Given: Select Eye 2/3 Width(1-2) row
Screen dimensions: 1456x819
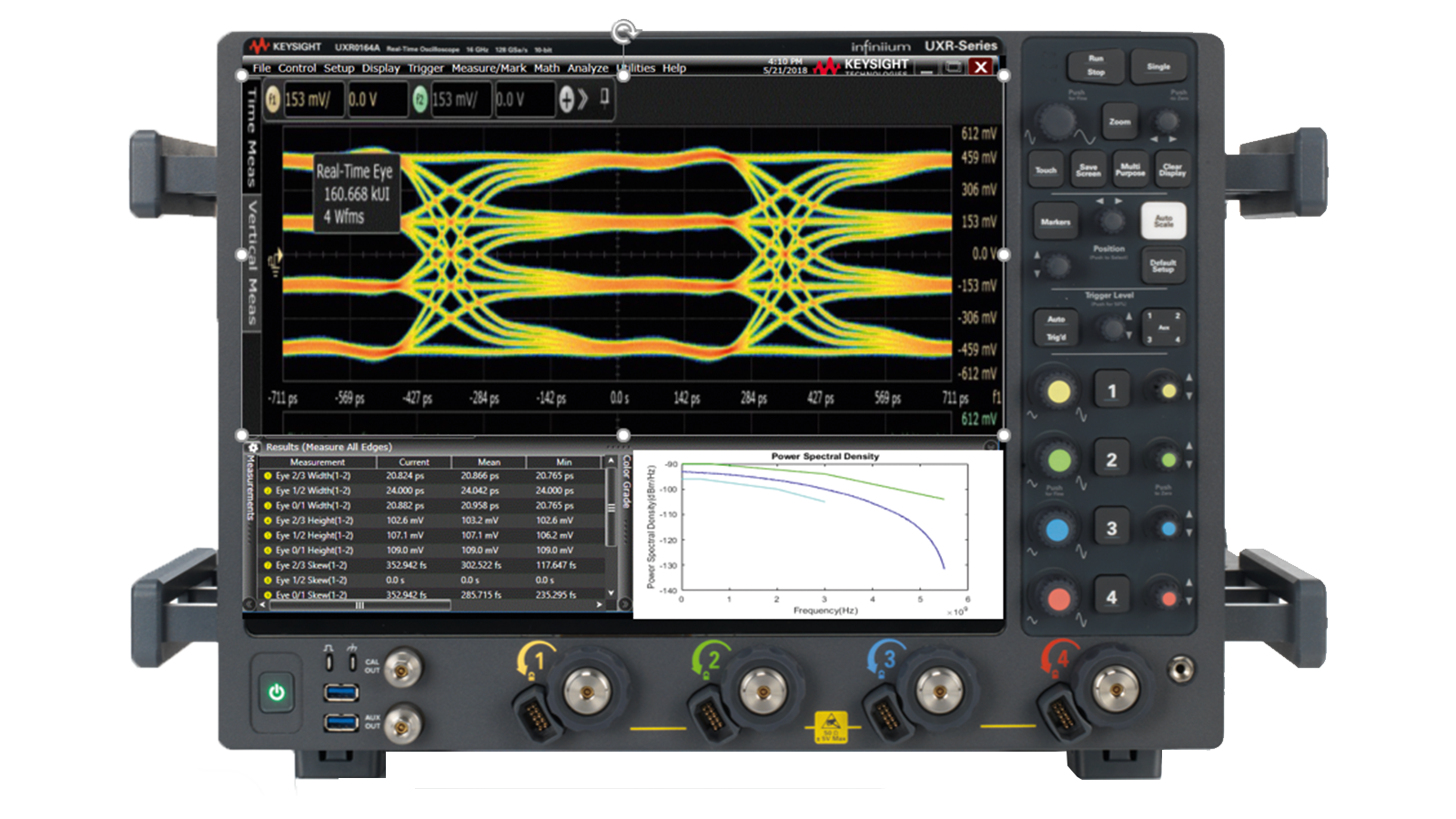Looking at the screenshot, I should click(432, 476).
